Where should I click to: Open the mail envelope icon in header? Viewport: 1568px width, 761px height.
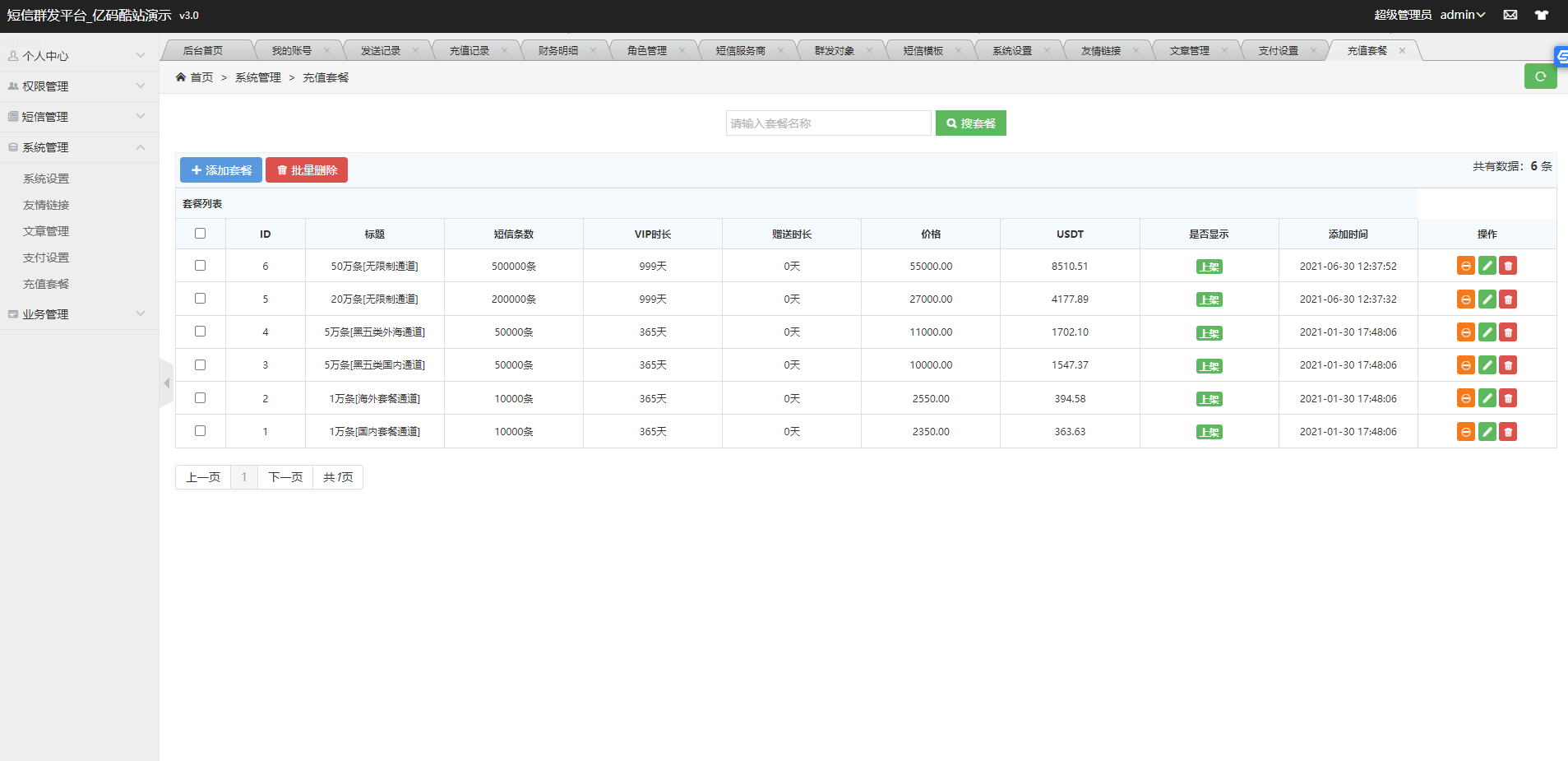click(x=1510, y=15)
